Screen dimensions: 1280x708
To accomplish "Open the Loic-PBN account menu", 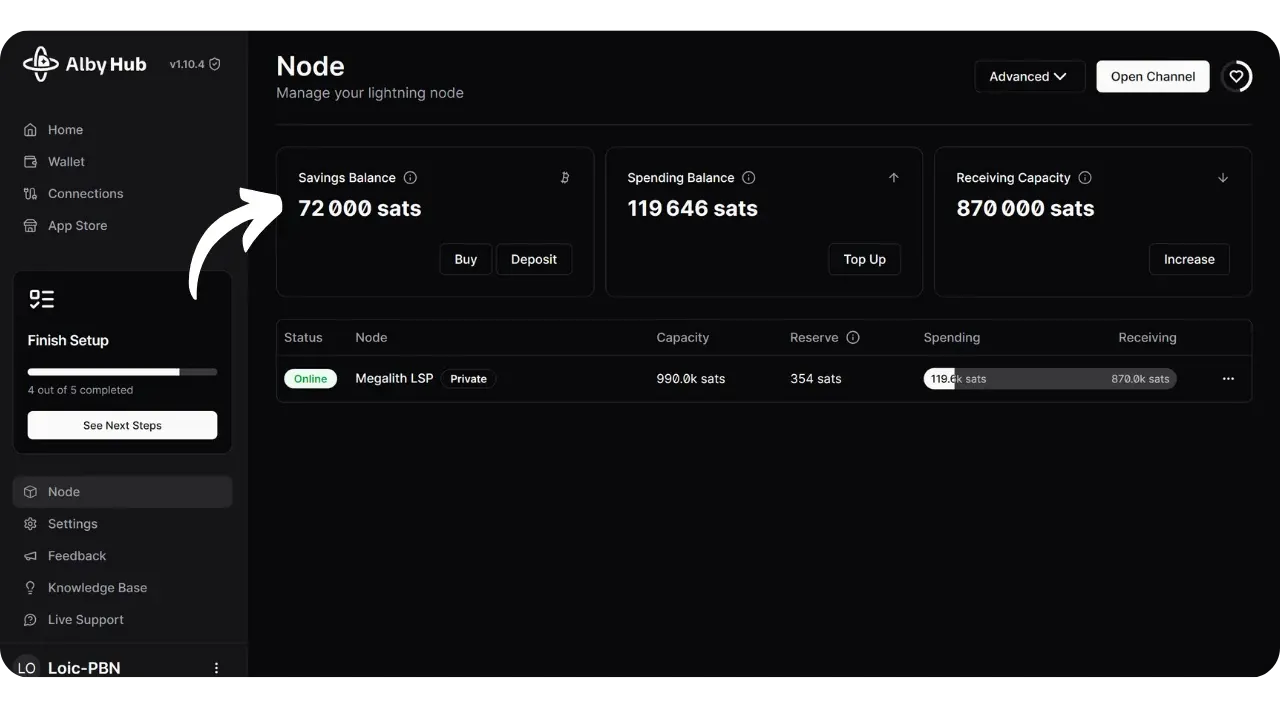I will 216,668.
